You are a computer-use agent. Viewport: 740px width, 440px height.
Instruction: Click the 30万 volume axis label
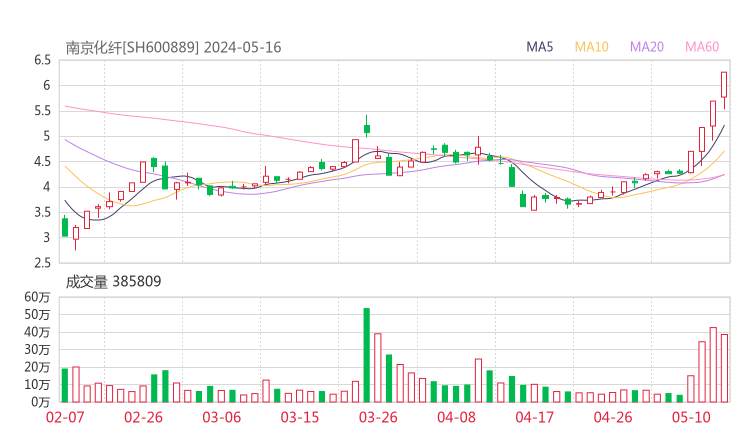coord(37,349)
